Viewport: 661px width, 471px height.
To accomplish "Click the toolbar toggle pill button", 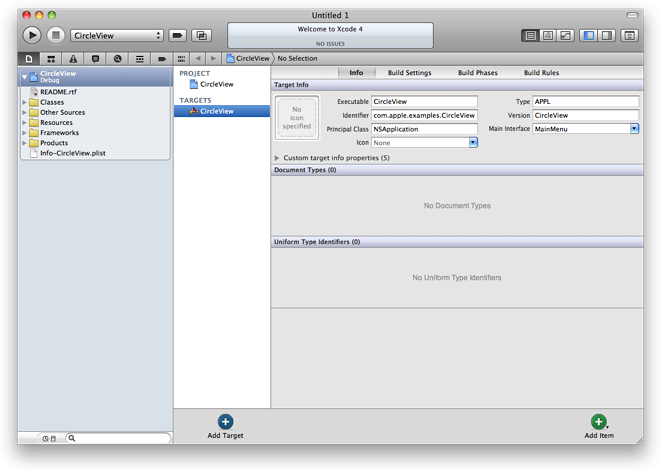I will (632, 15).
